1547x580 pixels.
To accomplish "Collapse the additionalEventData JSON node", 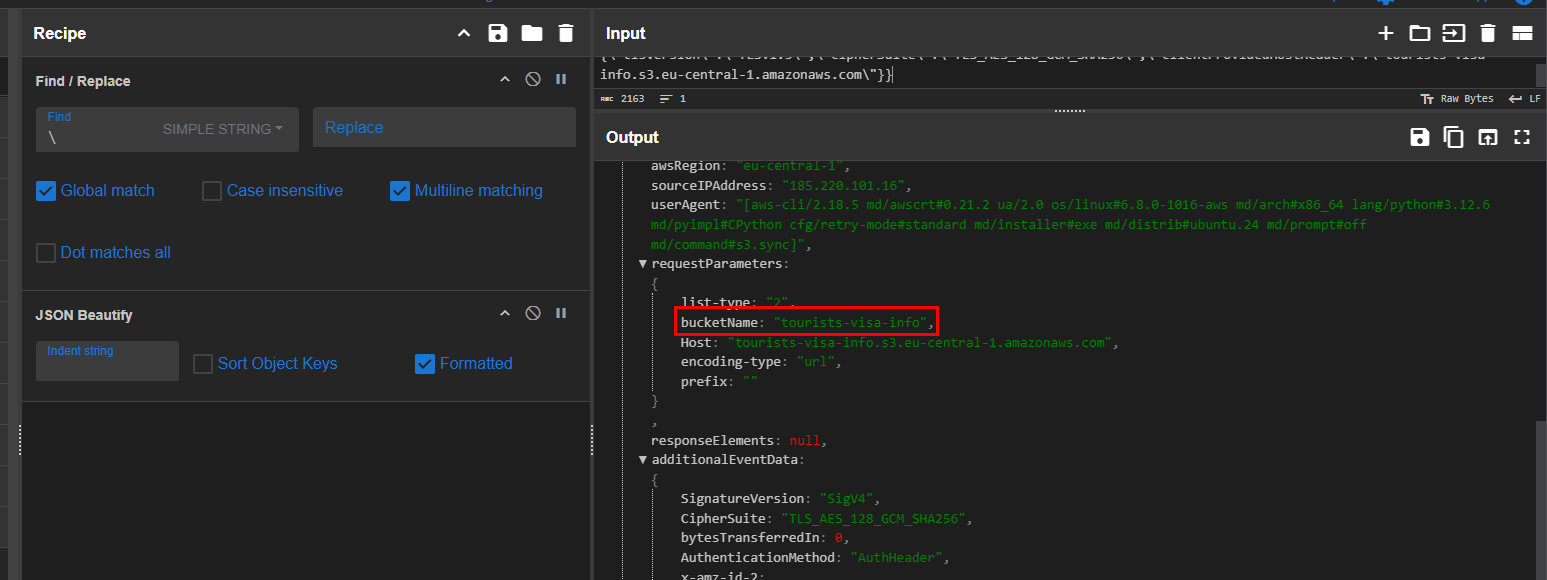I will click(643, 460).
